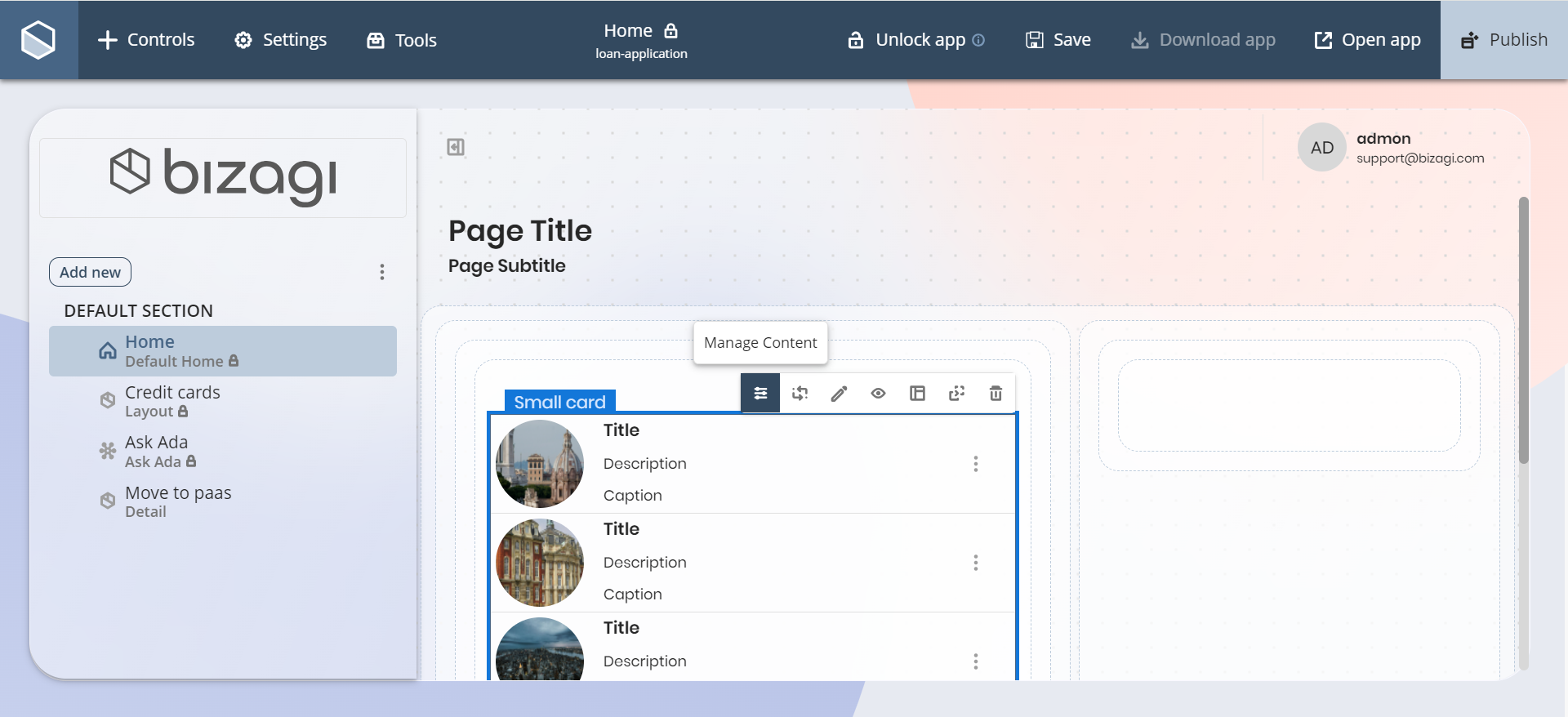This screenshot has width=1568, height=717.
Task: Click Add new button in sidebar
Action: pyautogui.click(x=90, y=272)
